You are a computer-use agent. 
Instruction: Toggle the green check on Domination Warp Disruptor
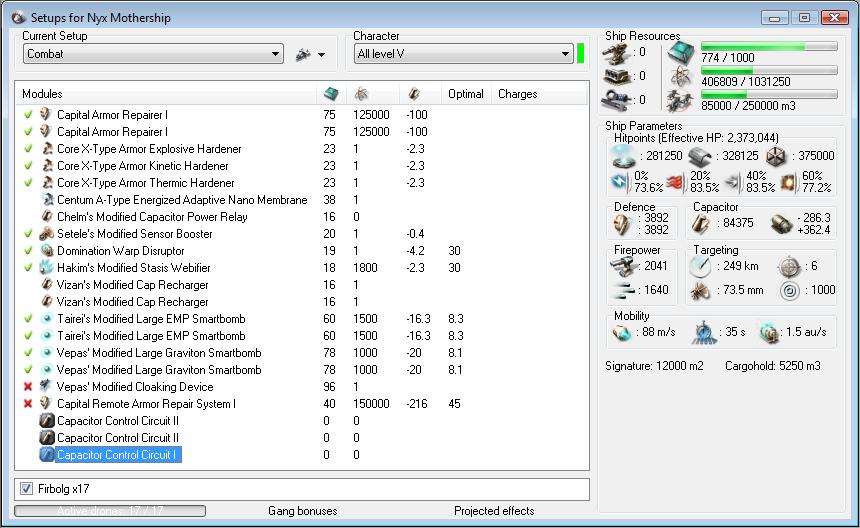pos(28,251)
